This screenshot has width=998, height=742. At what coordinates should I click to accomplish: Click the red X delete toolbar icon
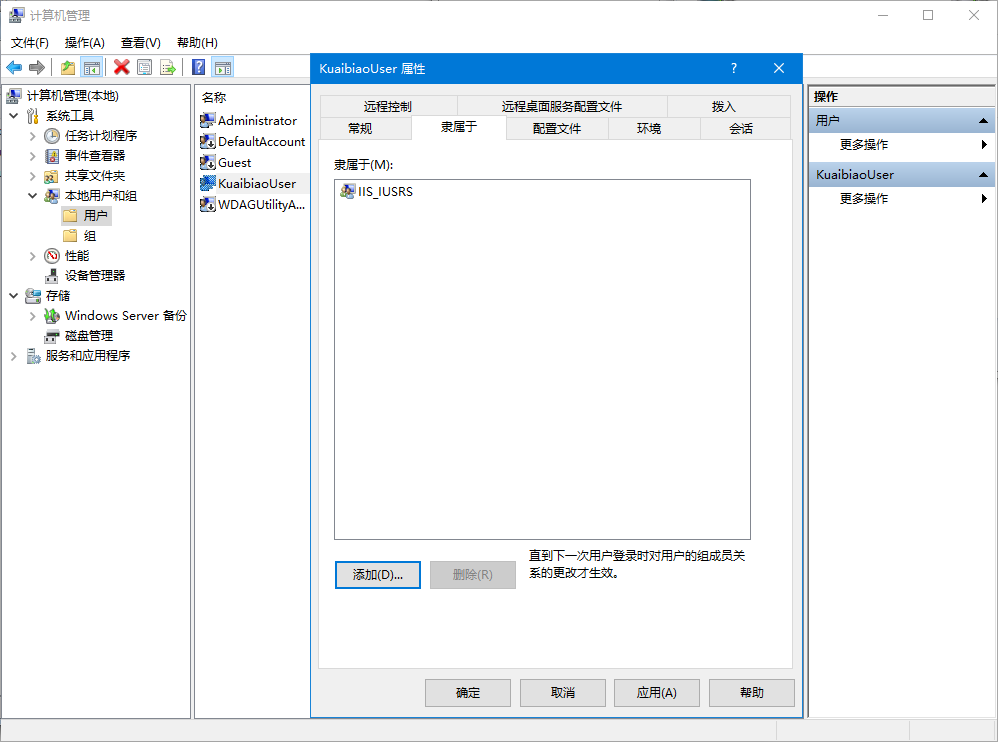(122, 67)
